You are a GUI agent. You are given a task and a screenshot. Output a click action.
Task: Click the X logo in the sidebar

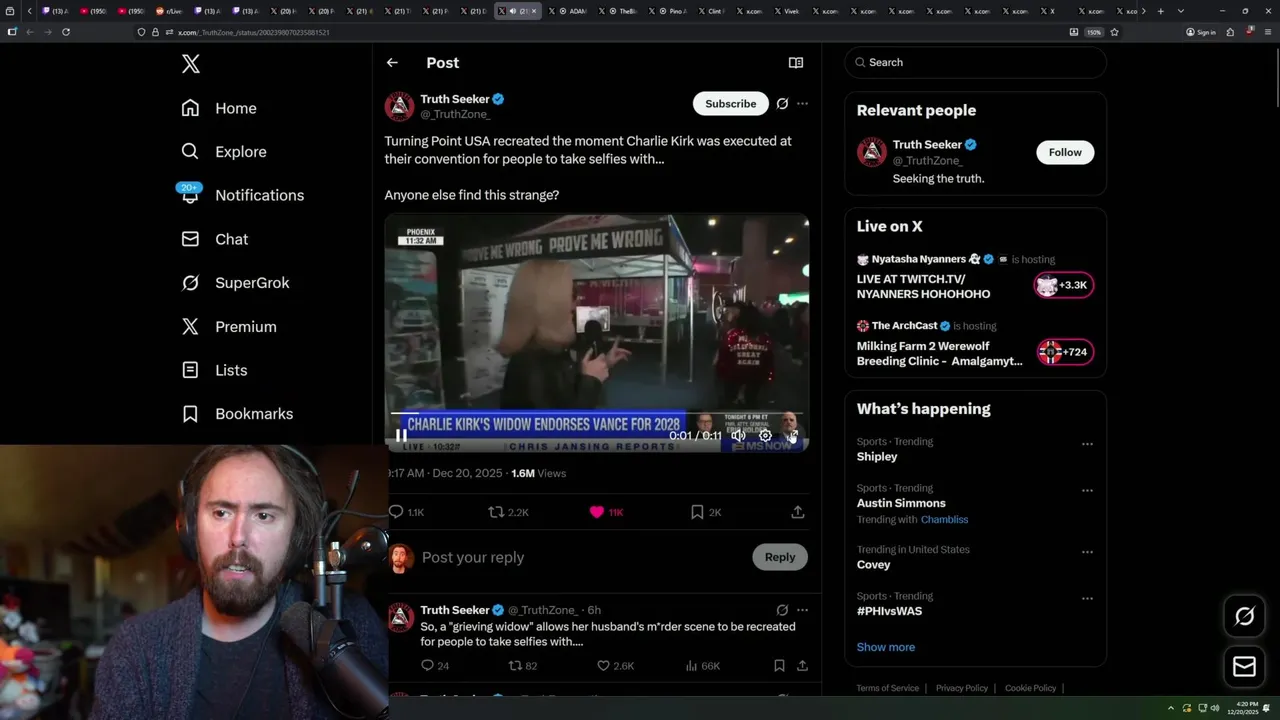(x=191, y=64)
